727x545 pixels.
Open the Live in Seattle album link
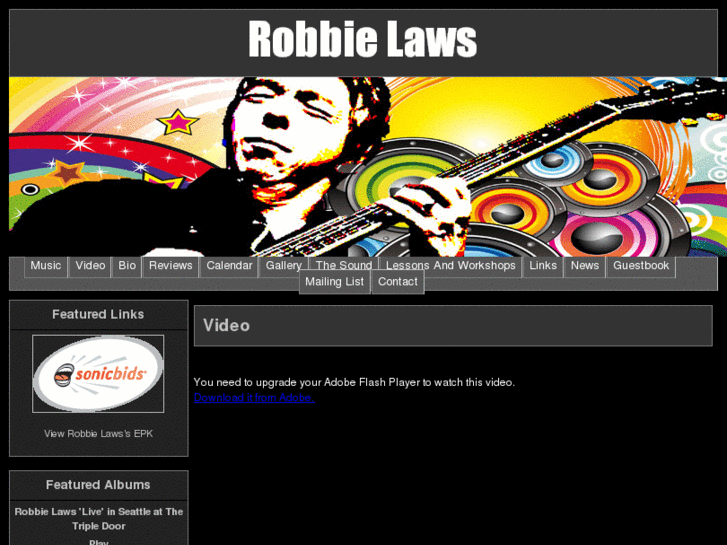[x=99, y=519]
